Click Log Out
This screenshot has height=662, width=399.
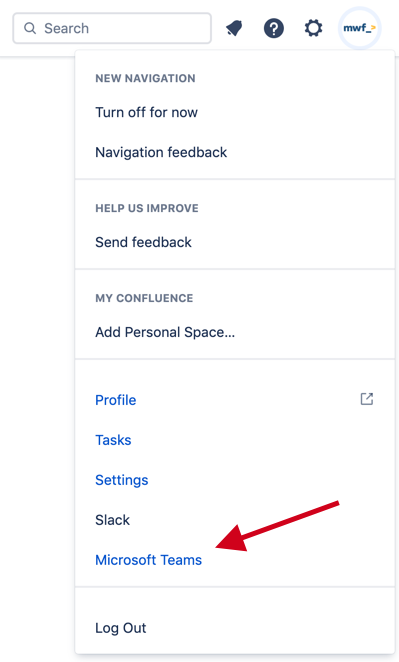[121, 628]
